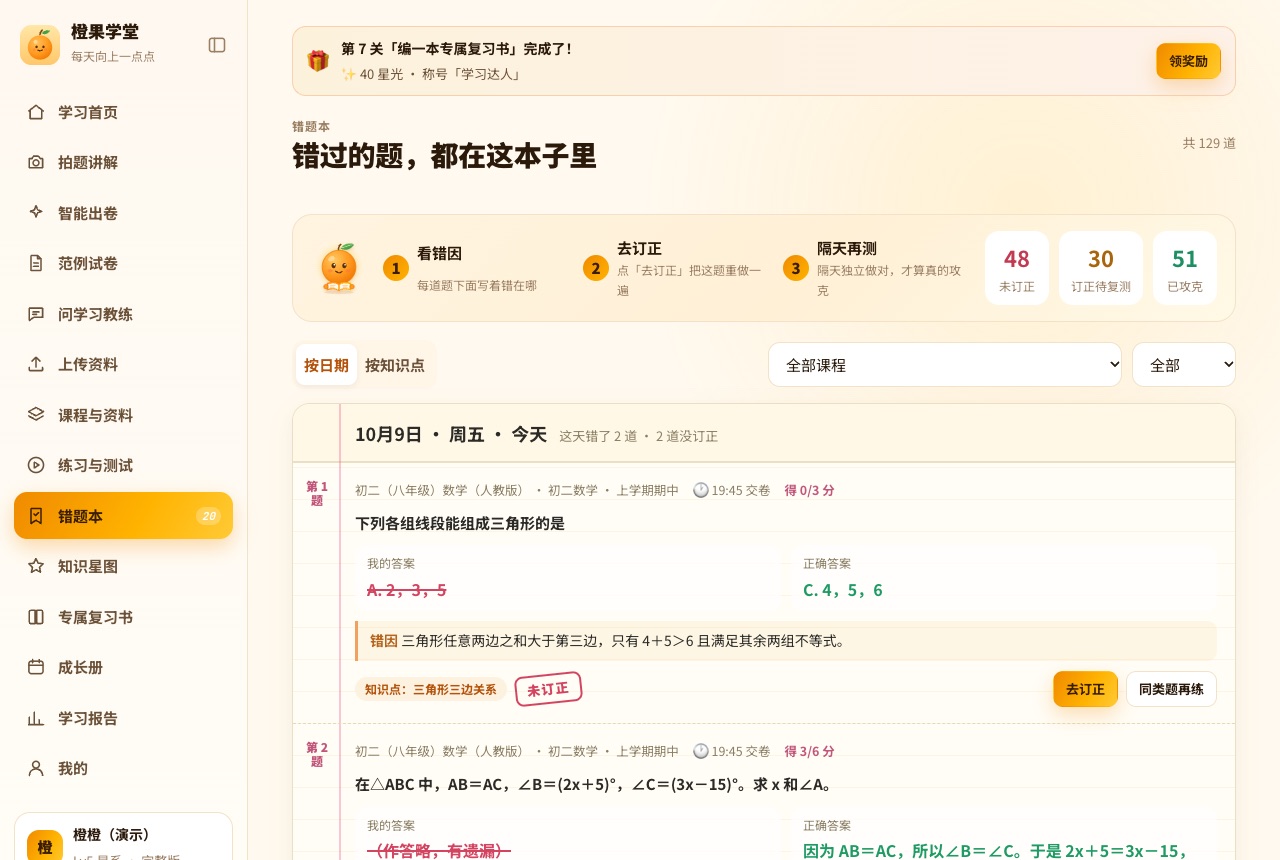Click the 共 129 道 total count
This screenshot has width=1280, height=860.
1209,143
